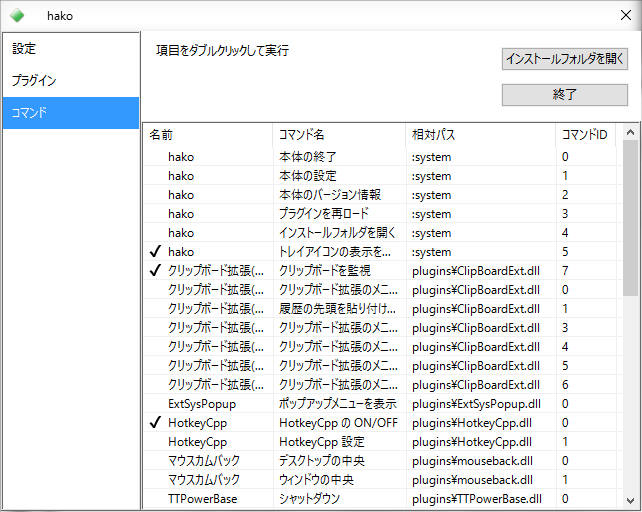Click TTPowerBase name cell

202,499
